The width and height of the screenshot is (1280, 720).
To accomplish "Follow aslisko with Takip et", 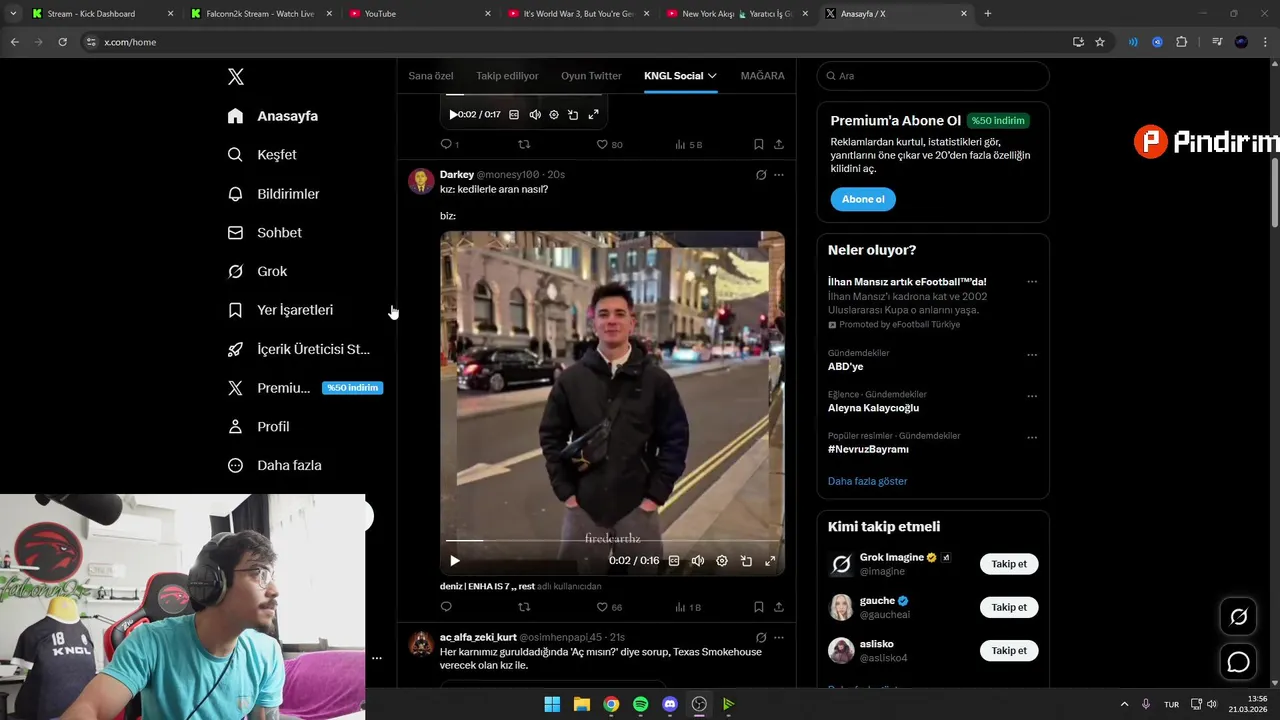I will 1009,650.
